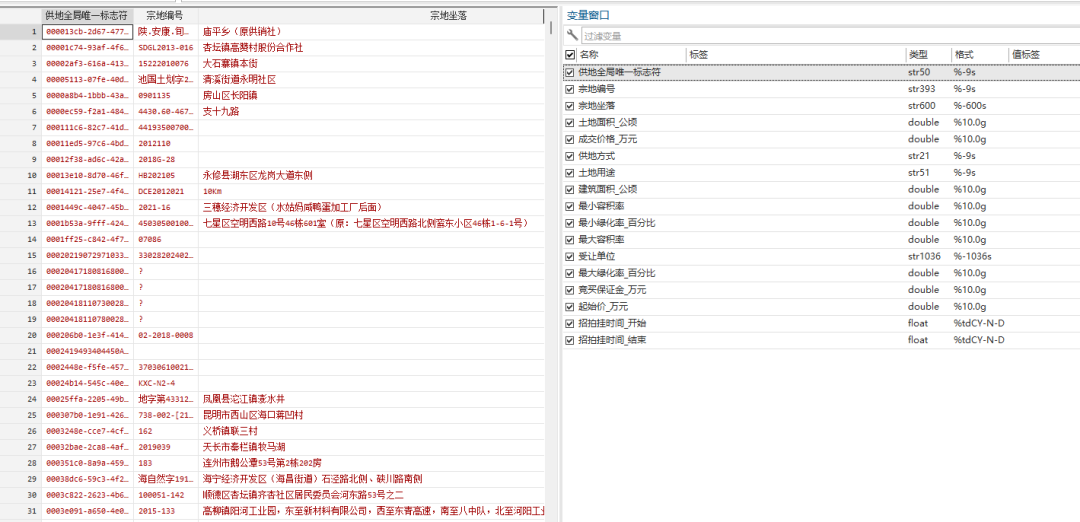Select cell 支十九路

pos(372,112)
